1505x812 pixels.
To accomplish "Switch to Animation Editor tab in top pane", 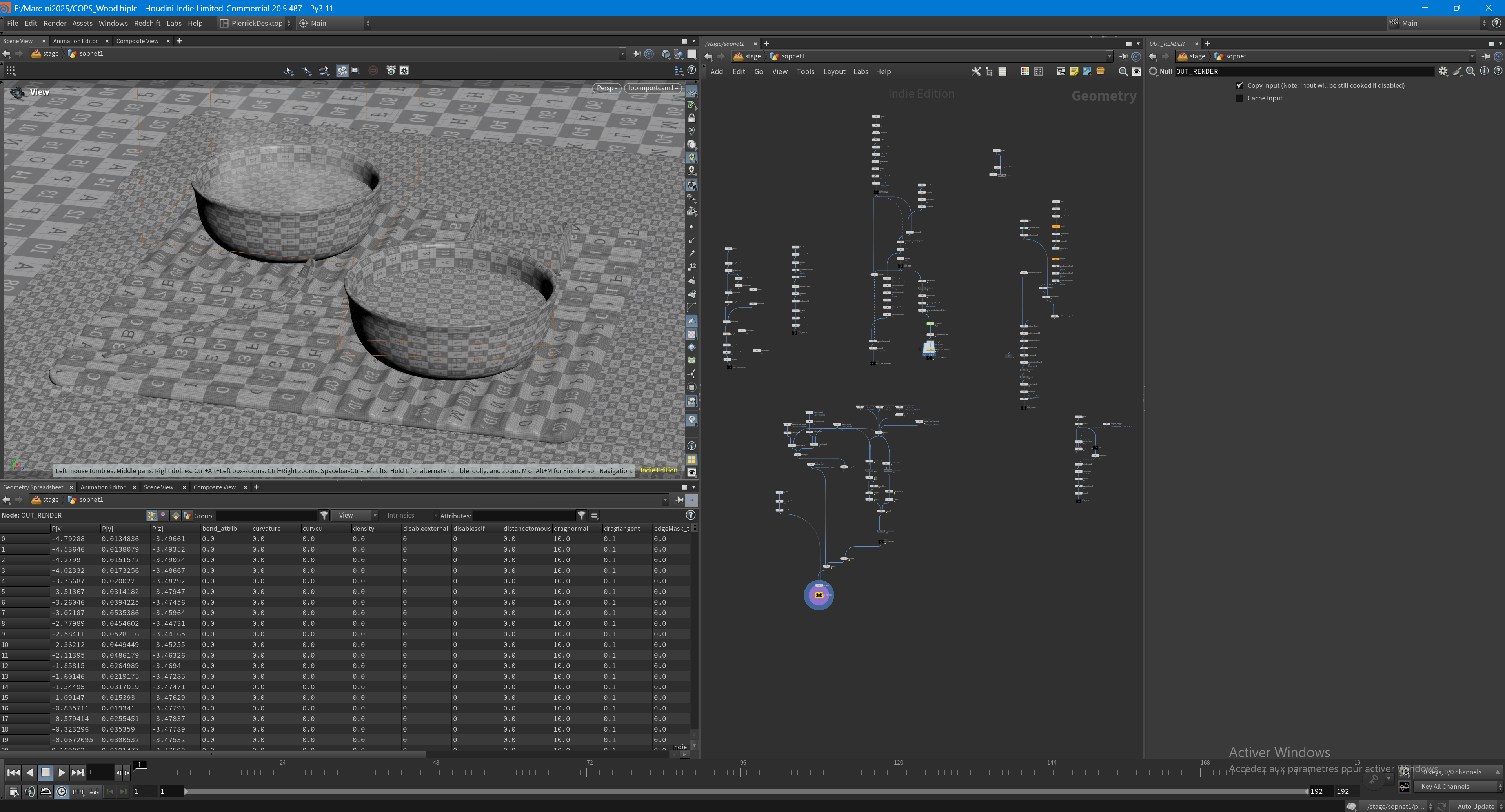I will click(x=75, y=41).
